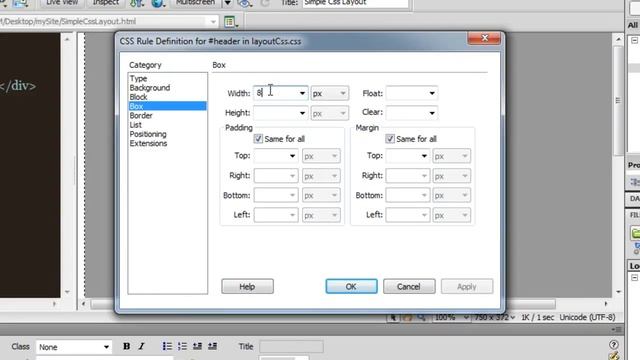Open the View options icon beside address bar
640x360 pixels.
click(231, 22)
